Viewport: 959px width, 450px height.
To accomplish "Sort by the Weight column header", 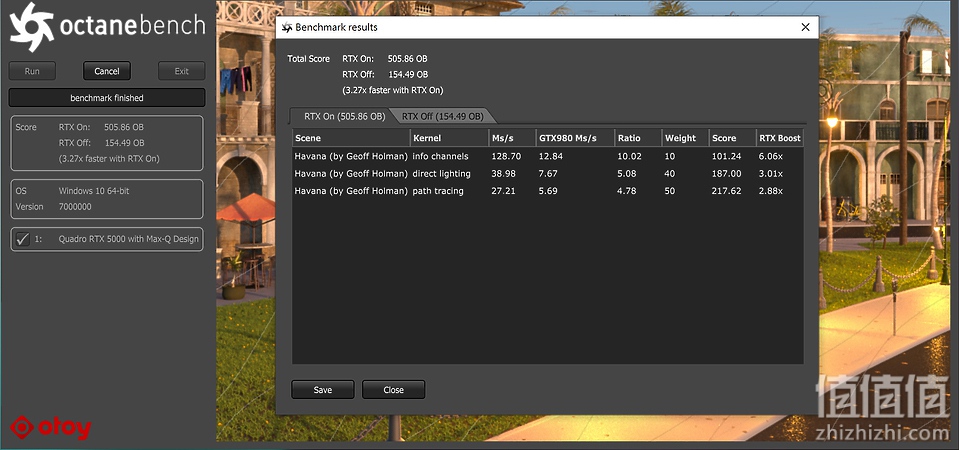I will coord(686,138).
